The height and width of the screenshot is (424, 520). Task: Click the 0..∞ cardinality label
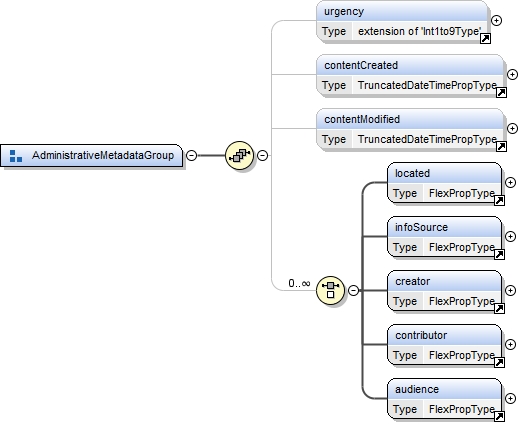click(x=299, y=283)
